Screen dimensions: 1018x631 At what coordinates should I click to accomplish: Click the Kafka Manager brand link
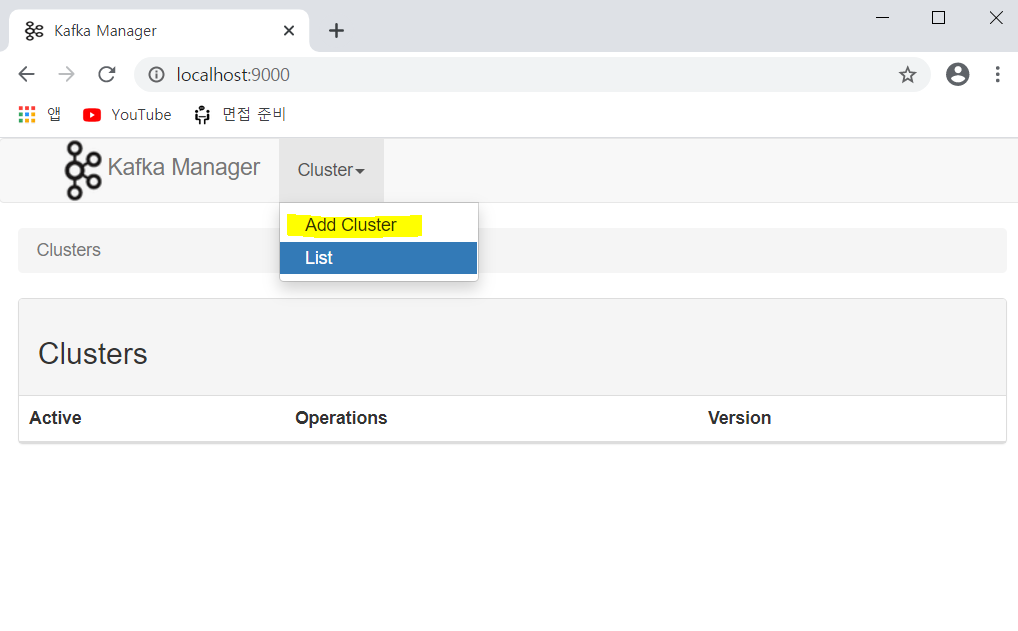coord(183,167)
